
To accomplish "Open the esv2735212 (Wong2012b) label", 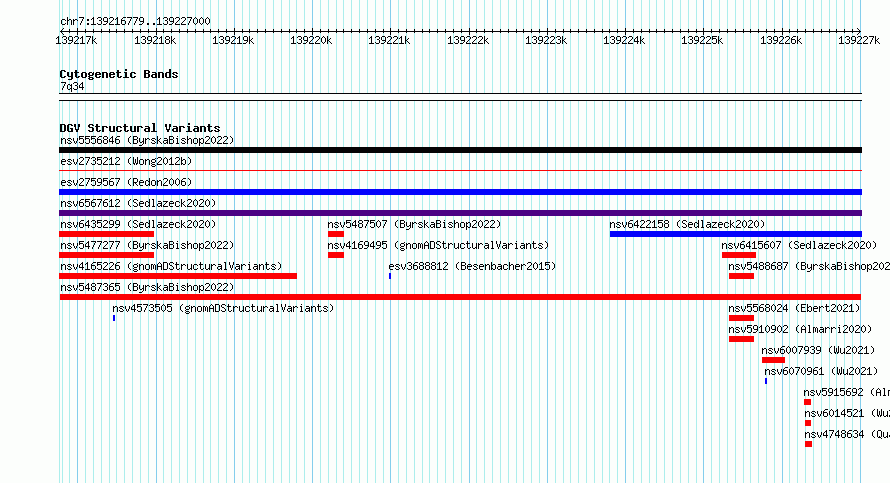I will (x=126, y=161).
